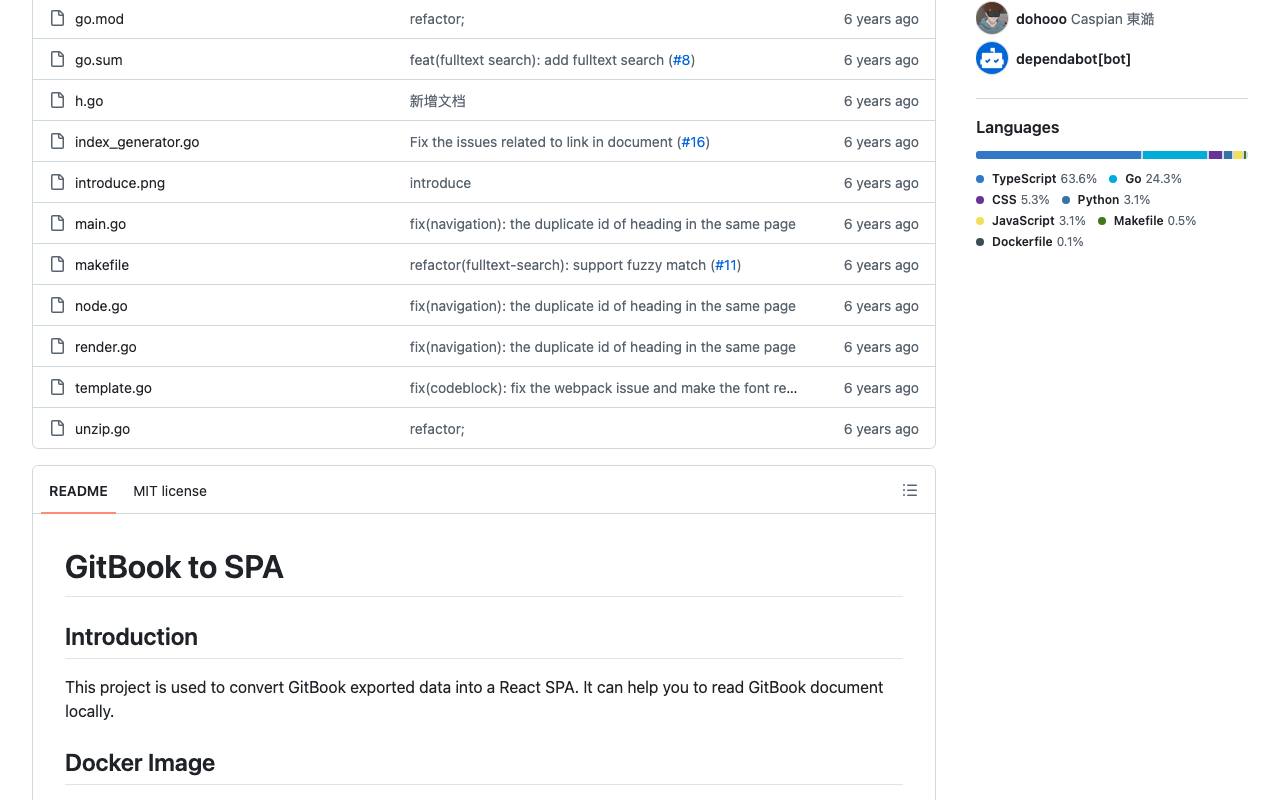
Task: Open main.go's duplicate id commit message
Action: pos(603,224)
